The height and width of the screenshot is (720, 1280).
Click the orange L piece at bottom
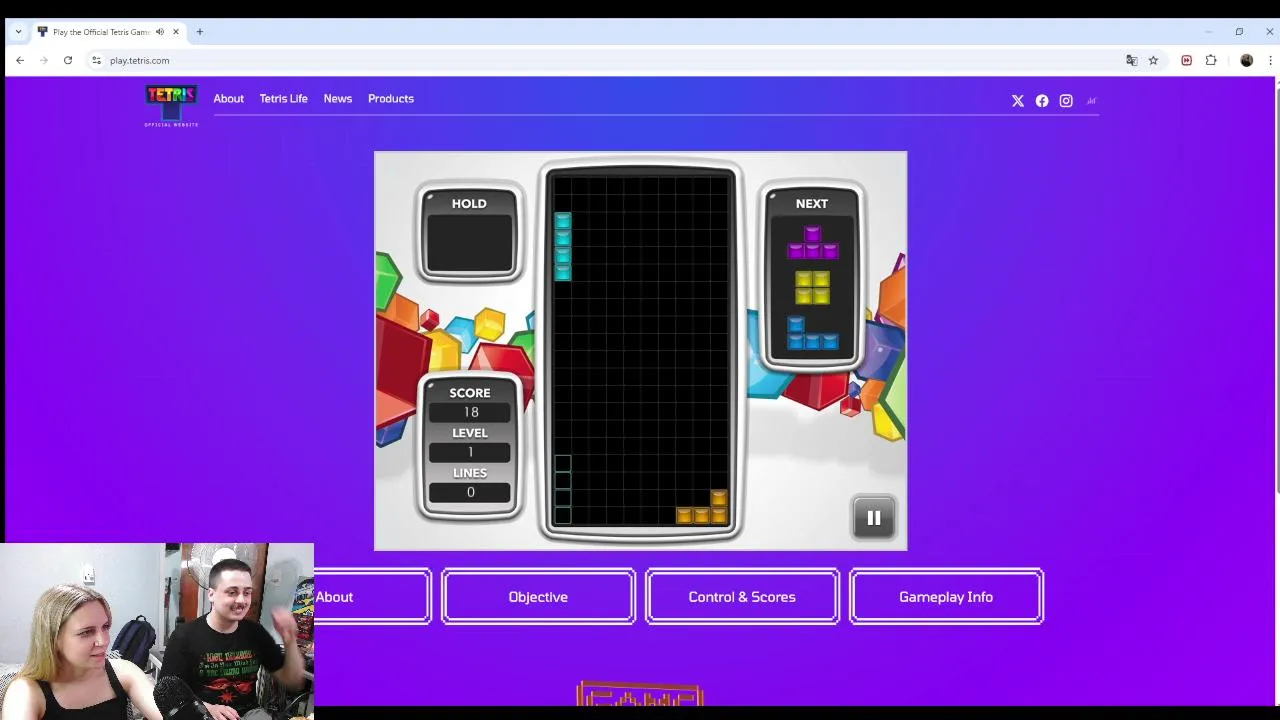coord(702,507)
